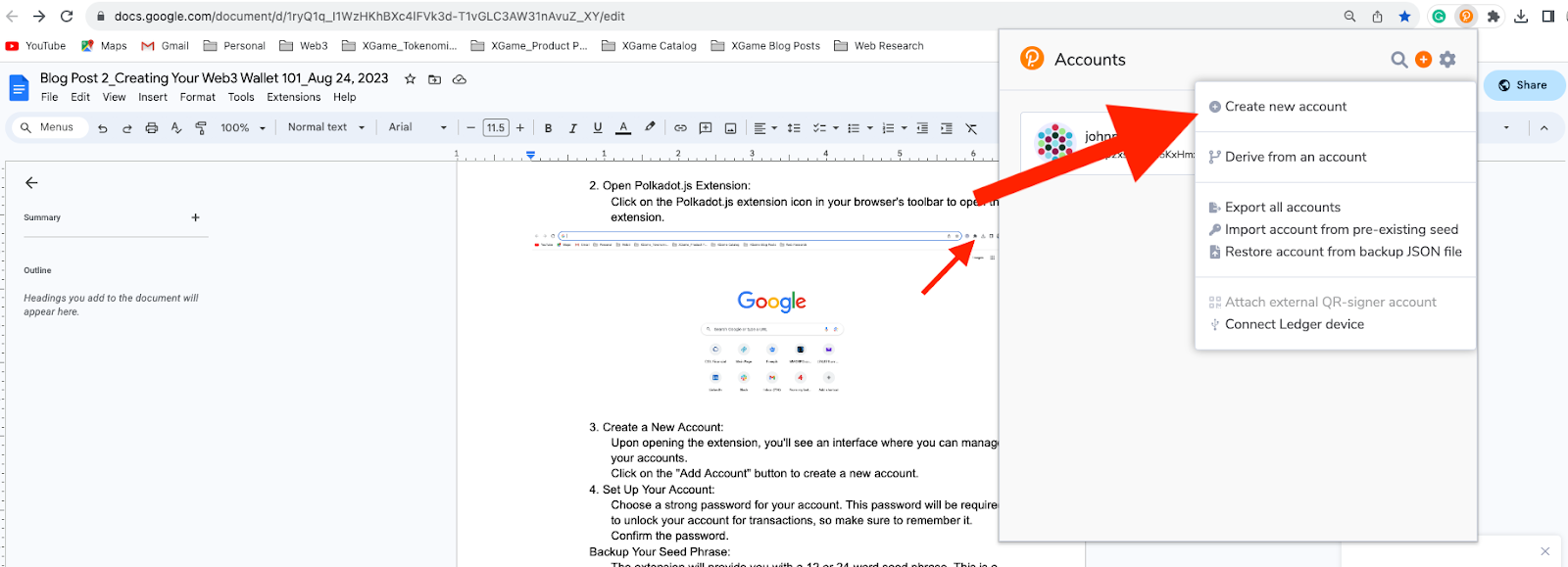Click the highlight color pen icon
1568x567 pixels.
click(x=649, y=127)
